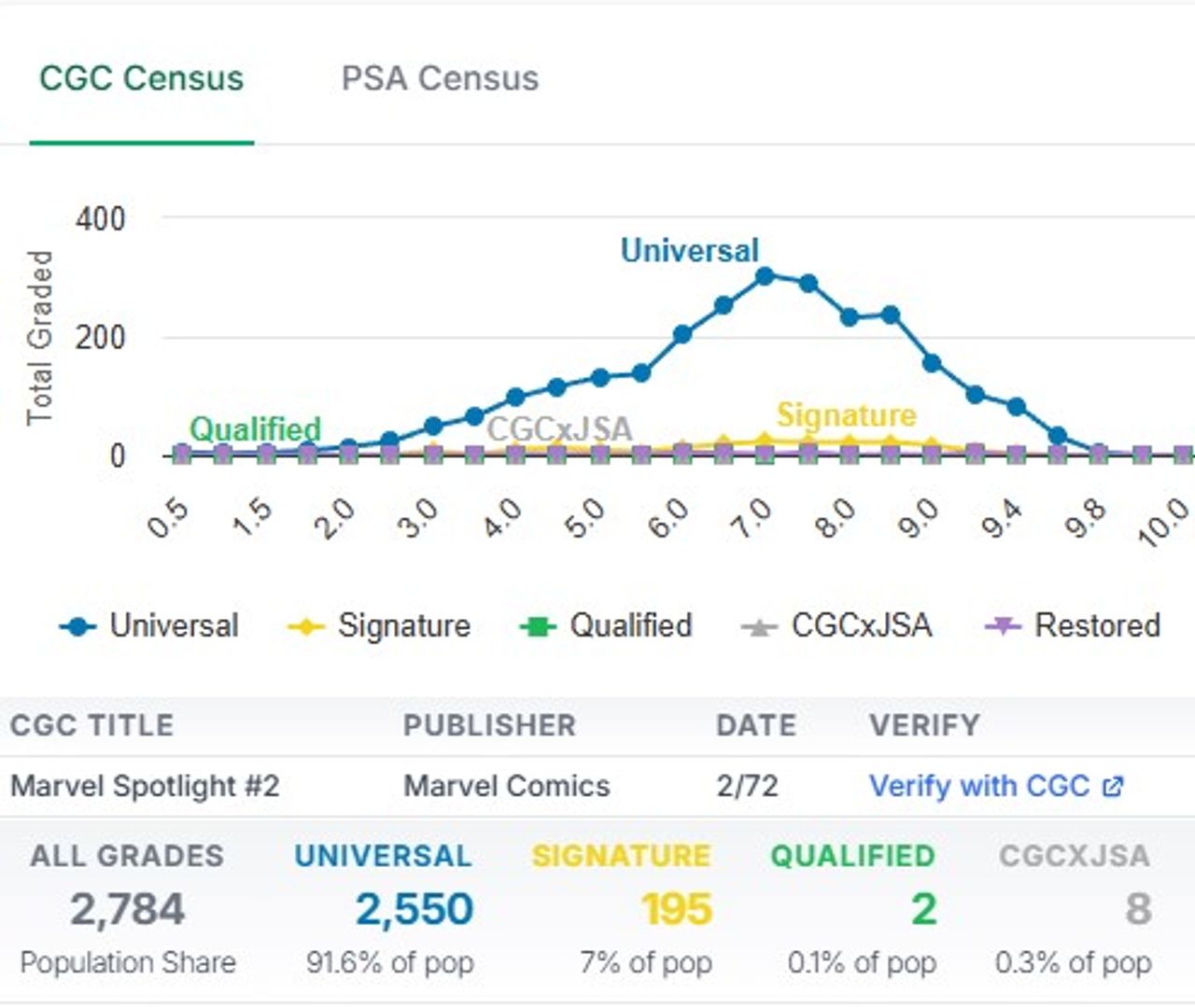The width and height of the screenshot is (1195, 1008).
Task: Open the PSA Census tab
Action: pyautogui.click(x=440, y=78)
